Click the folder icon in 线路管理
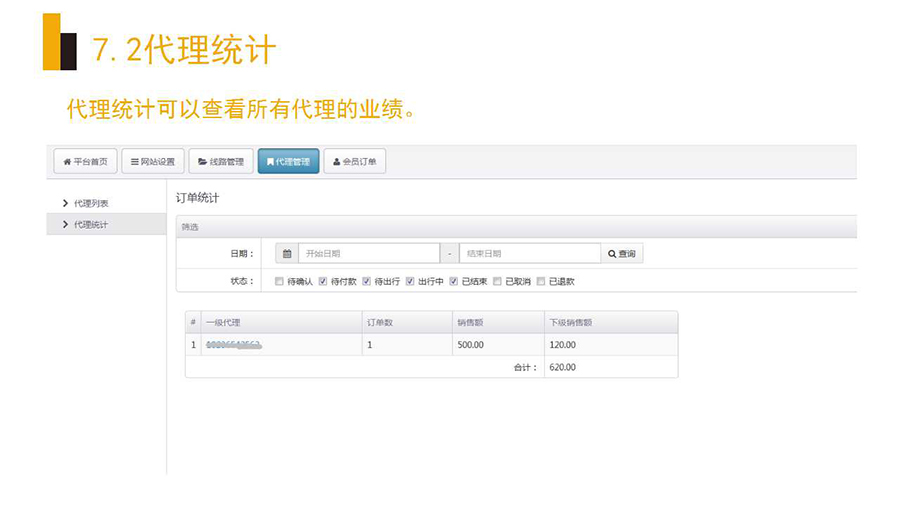 click(202, 162)
